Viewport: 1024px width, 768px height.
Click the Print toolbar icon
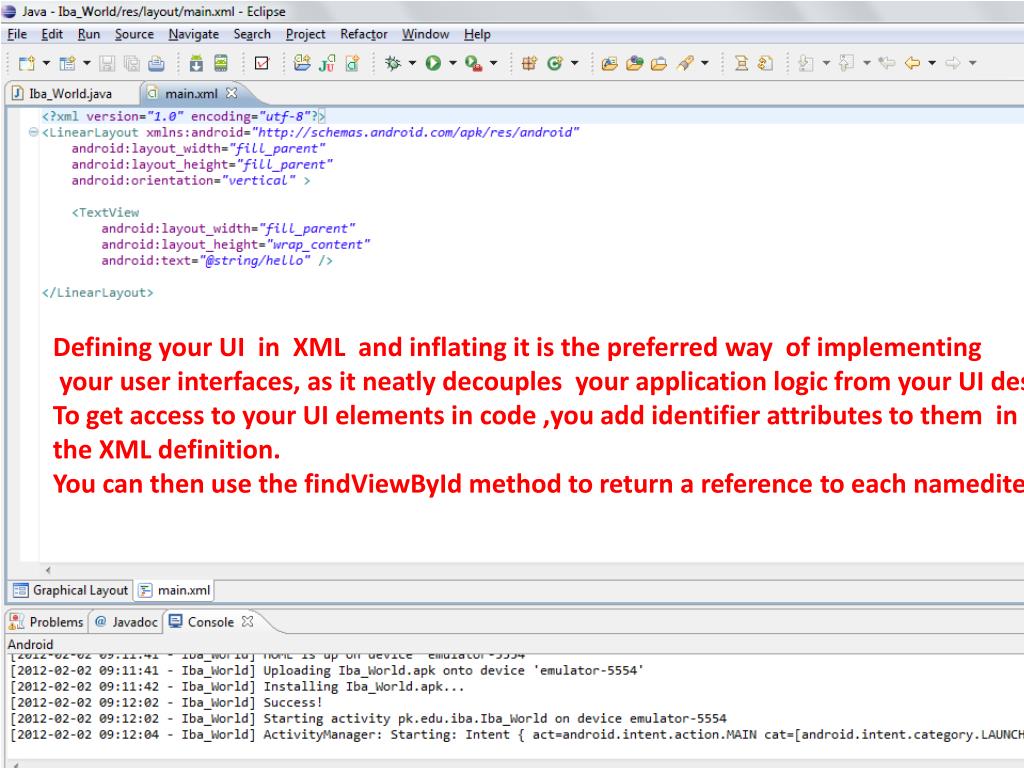coord(156,63)
